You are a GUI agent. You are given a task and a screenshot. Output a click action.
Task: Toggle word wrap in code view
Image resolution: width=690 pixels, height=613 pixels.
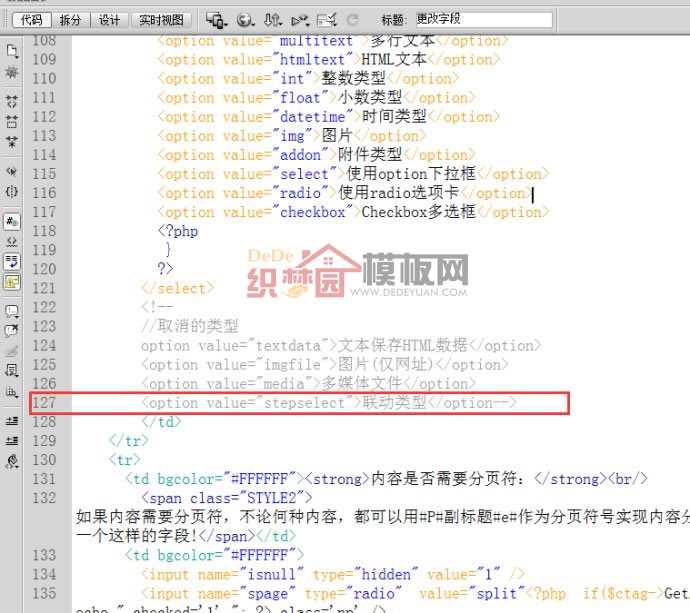click(12, 260)
